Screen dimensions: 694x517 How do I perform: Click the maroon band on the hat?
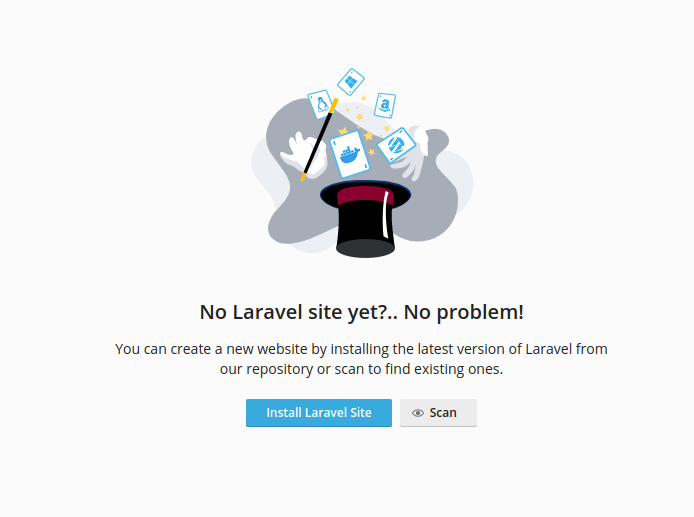pos(365,196)
